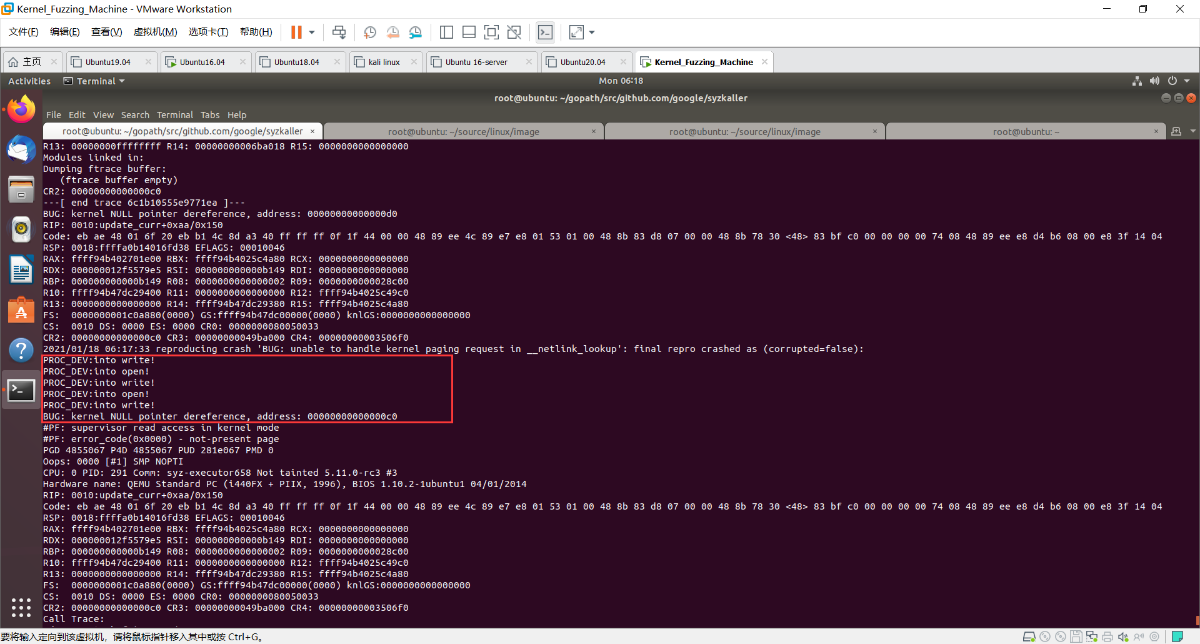Screen dimensions: 1200x644
Task: Click the Ubuntu volume icon in top bar
Action: point(1156,81)
